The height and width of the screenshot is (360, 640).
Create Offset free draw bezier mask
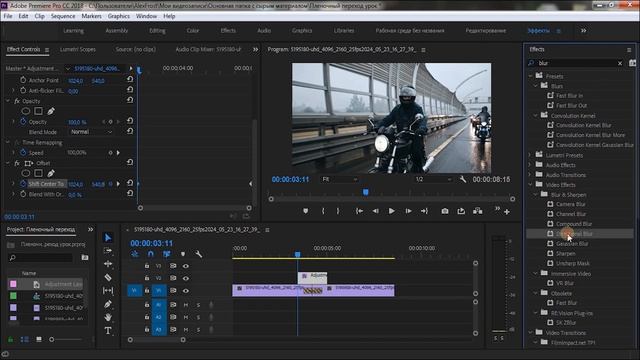click(x=51, y=173)
